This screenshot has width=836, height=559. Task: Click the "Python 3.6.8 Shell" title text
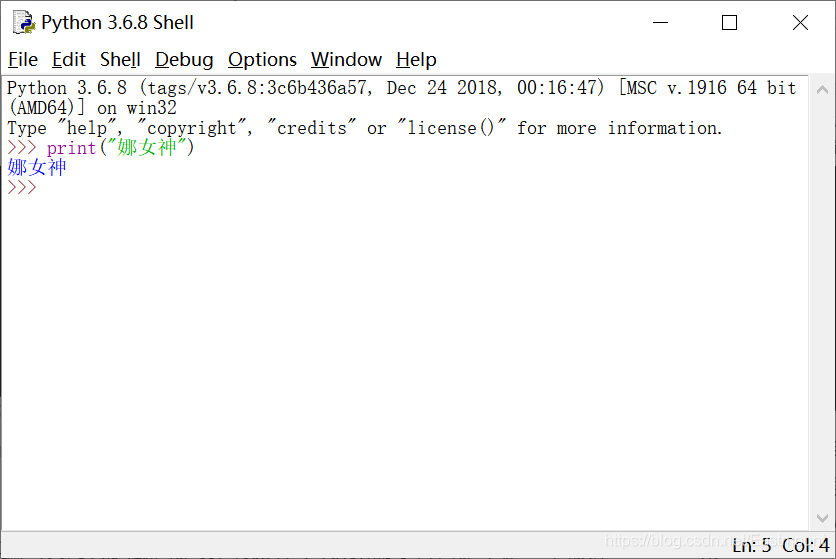pos(117,22)
